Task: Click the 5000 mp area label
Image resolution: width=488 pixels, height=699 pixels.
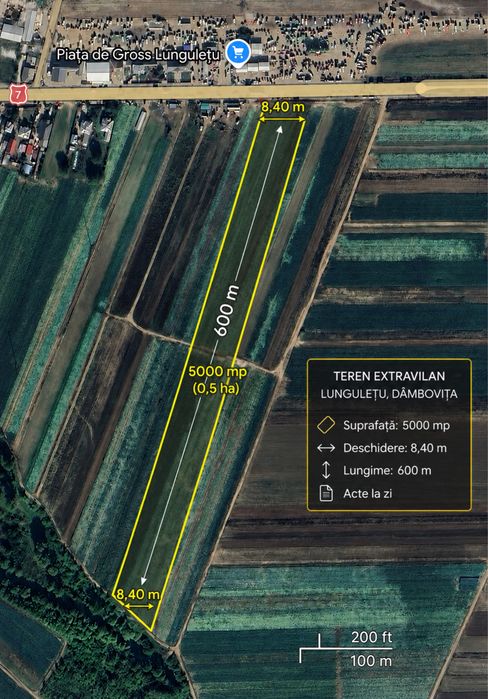Action: (217, 372)
